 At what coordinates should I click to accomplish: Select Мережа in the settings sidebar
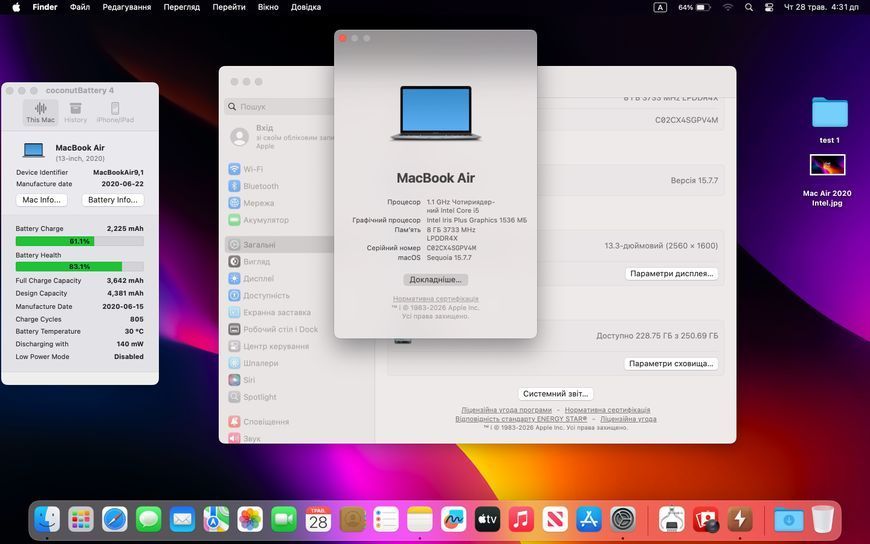click(x=251, y=203)
